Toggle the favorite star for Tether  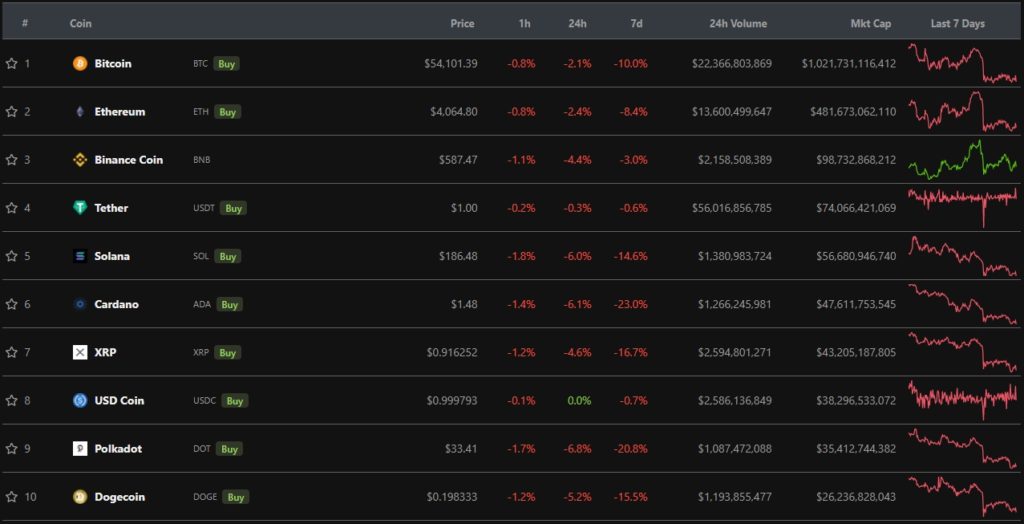coord(12,208)
